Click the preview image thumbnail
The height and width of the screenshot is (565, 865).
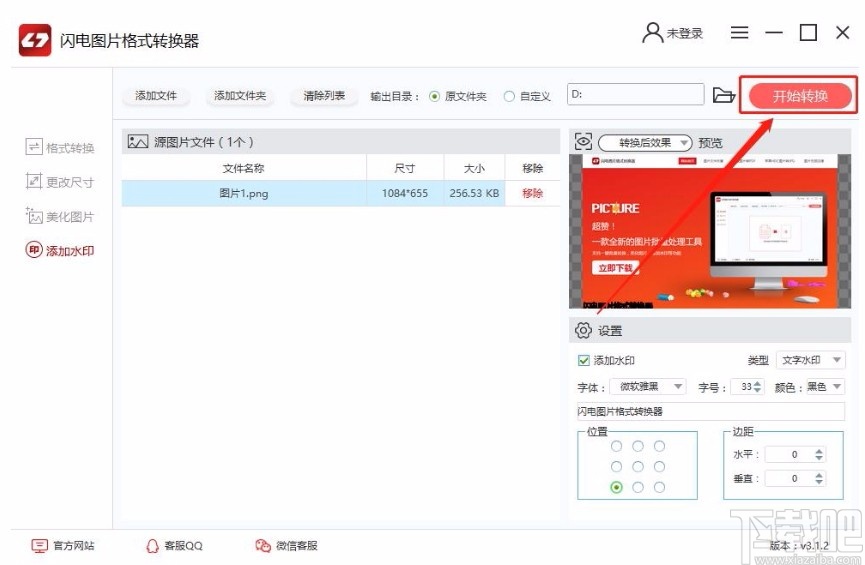[709, 231]
